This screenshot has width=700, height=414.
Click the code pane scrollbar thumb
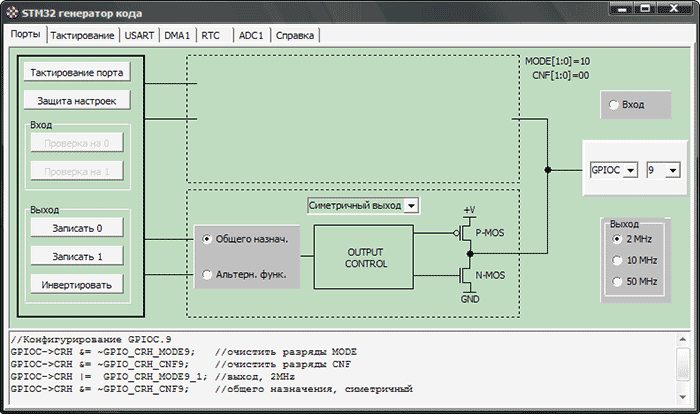(x=683, y=364)
